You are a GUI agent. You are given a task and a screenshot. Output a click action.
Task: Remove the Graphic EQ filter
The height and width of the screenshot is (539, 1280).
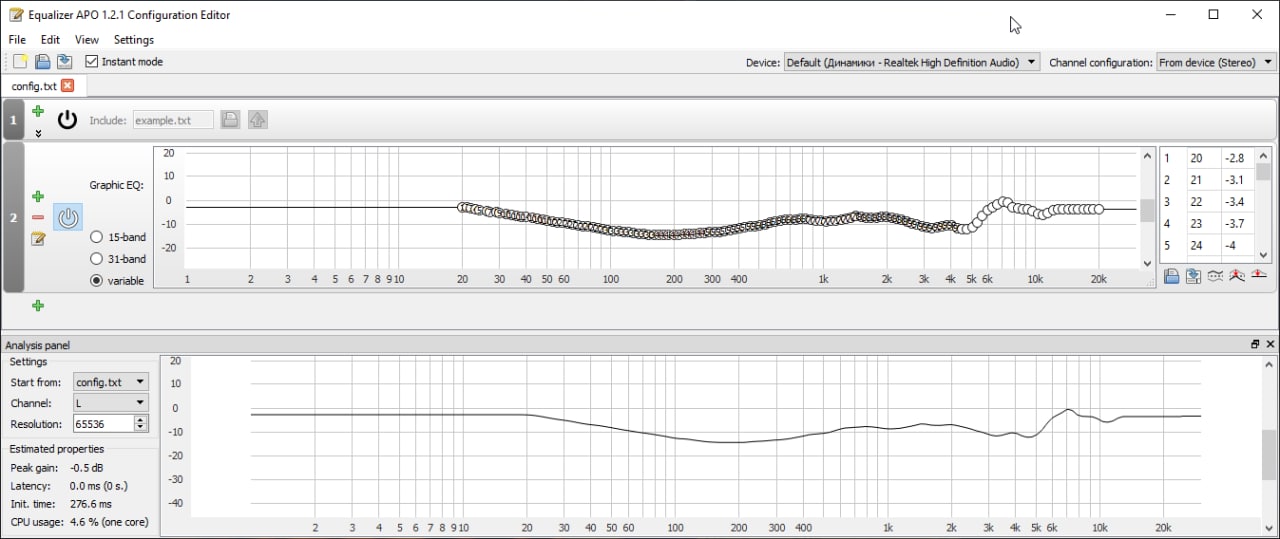pyautogui.click(x=38, y=217)
